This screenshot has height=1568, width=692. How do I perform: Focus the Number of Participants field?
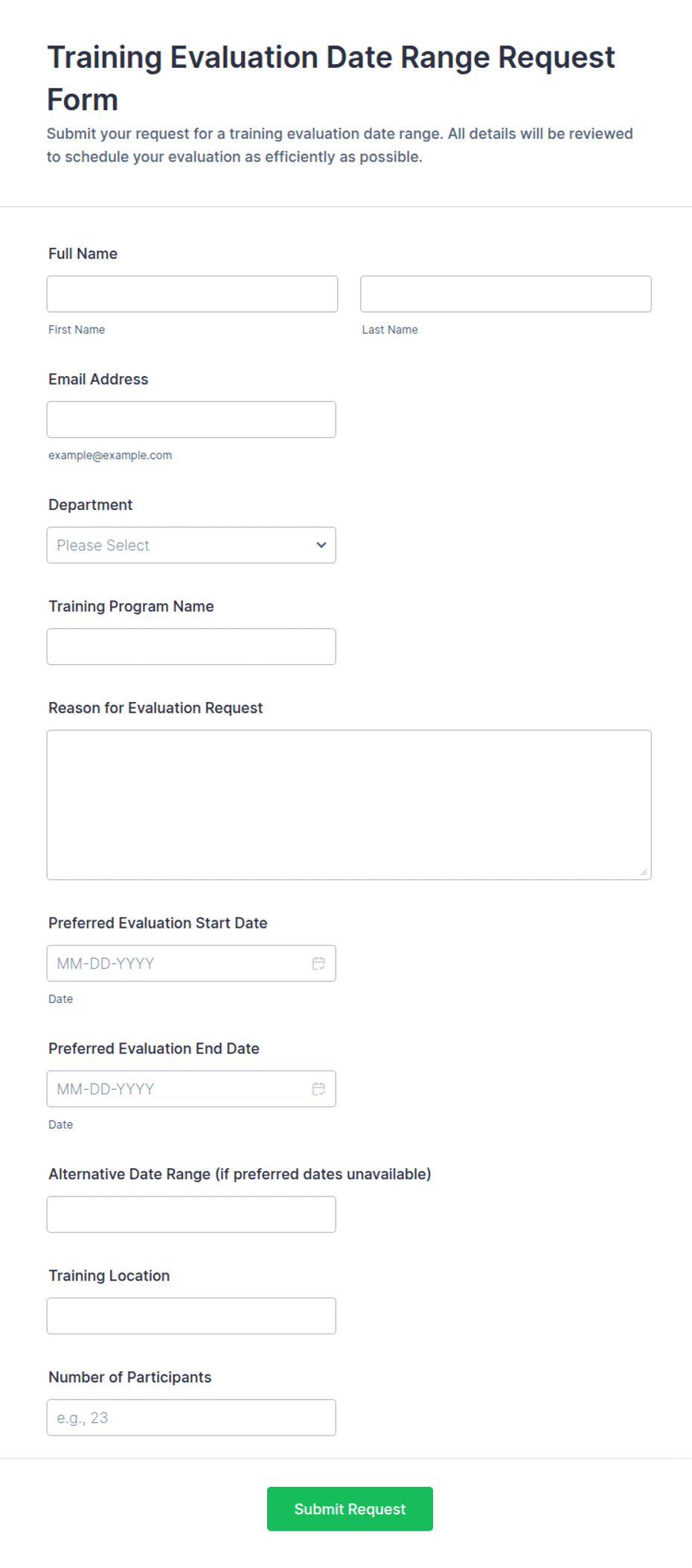click(191, 1418)
